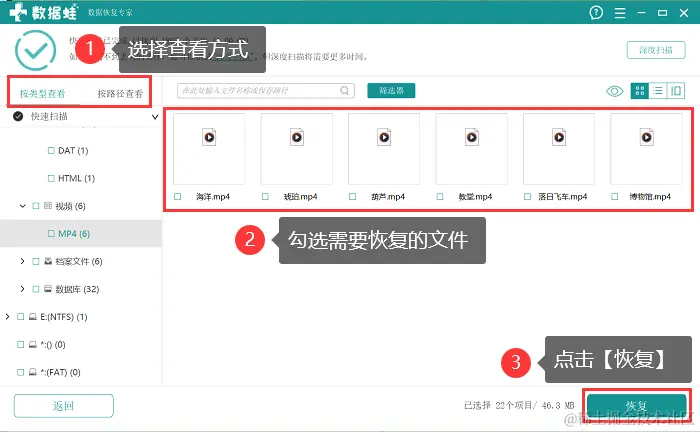Open the 筛选器 filter button
This screenshot has height=432, width=700.
(391, 91)
